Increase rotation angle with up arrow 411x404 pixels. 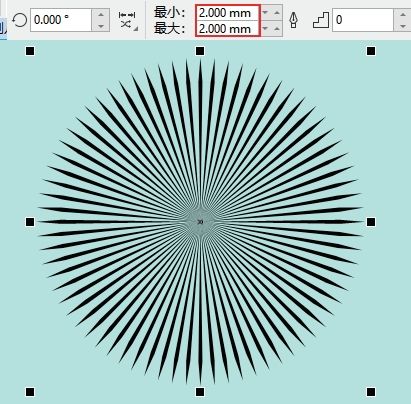coord(101,15)
